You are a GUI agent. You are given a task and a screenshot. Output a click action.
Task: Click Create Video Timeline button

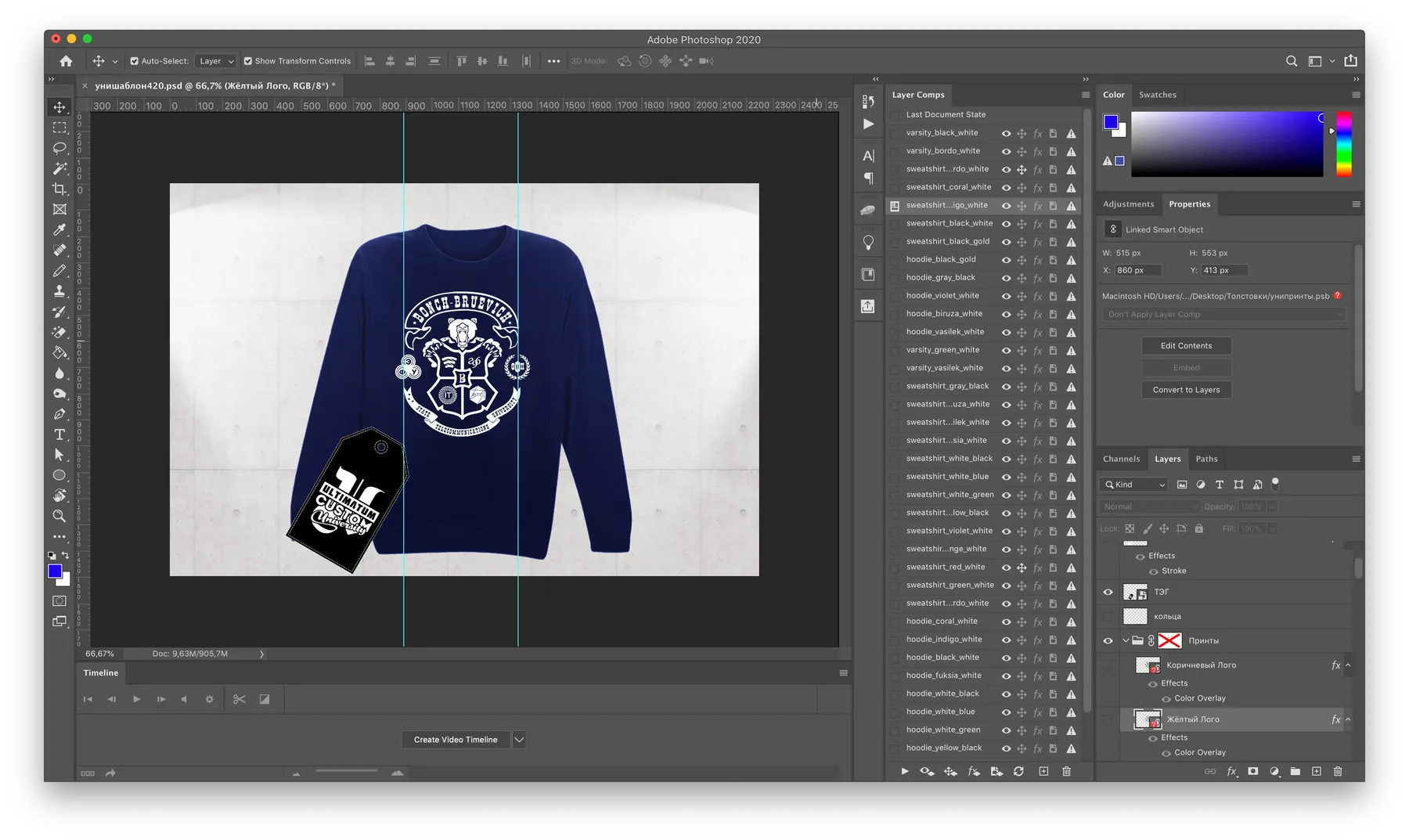[456, 740]
